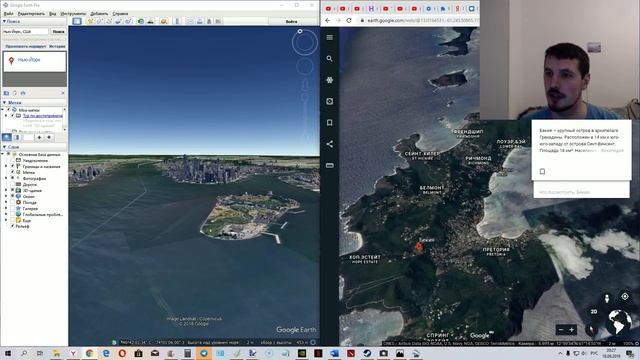The height and width of the screenshot is (360, 640).
Task: Click the search field containing Нью-Йорк, США
Action: (x=25, y=31)
